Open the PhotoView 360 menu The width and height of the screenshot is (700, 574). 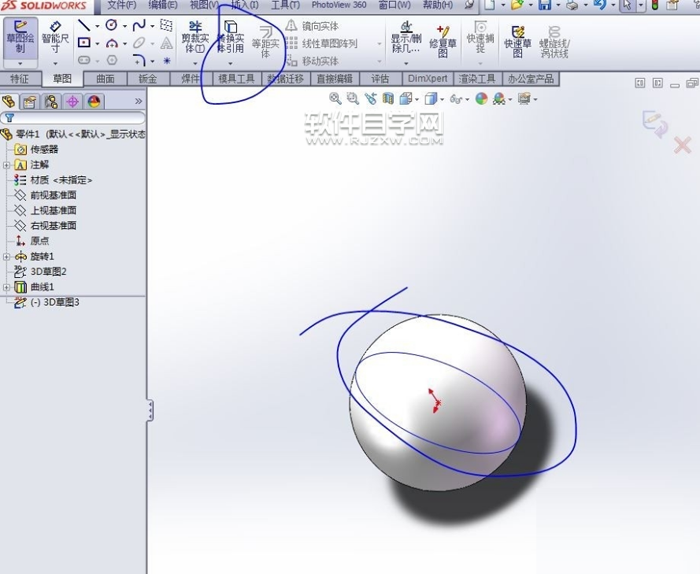339,5
